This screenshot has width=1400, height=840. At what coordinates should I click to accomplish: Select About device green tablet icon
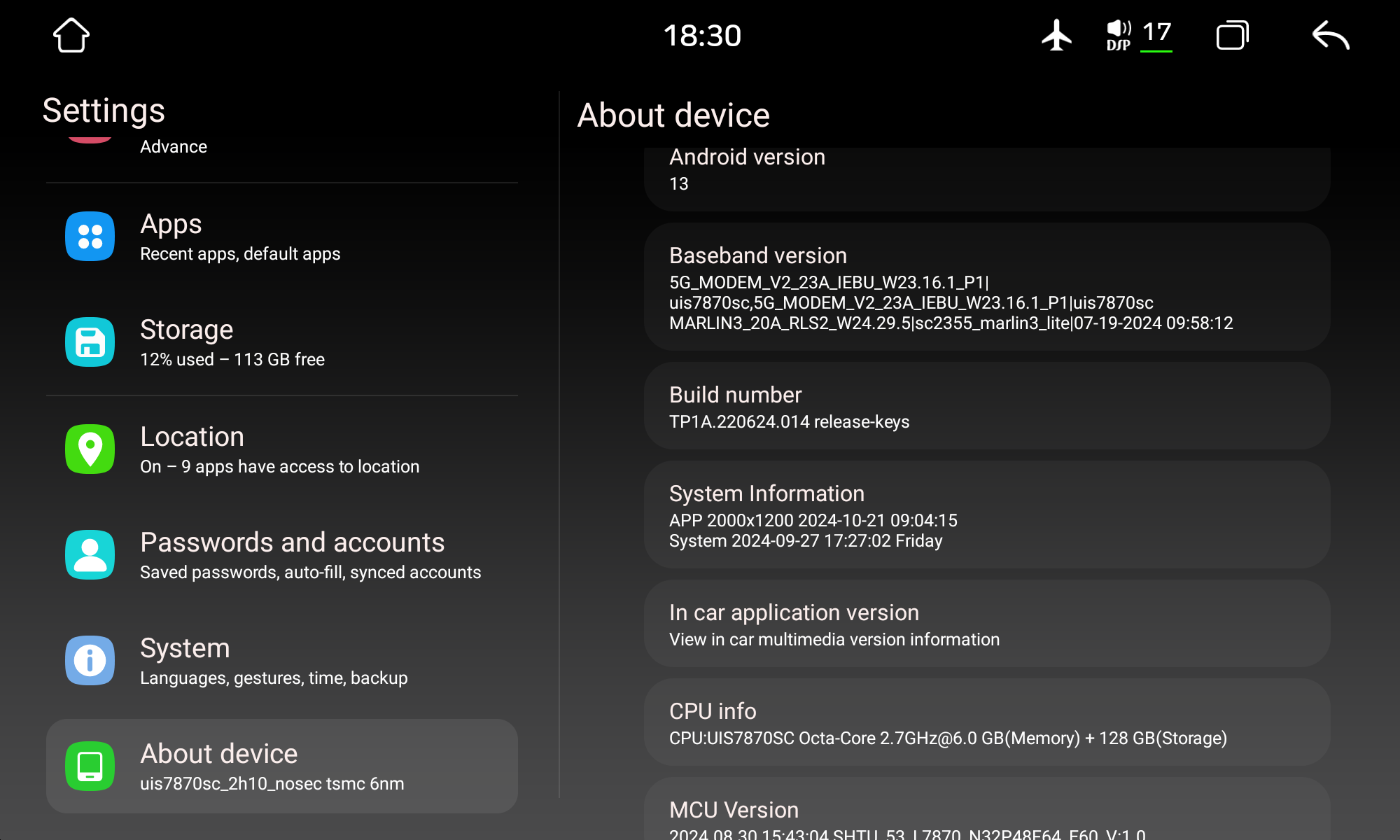click(x=90, y=766)
